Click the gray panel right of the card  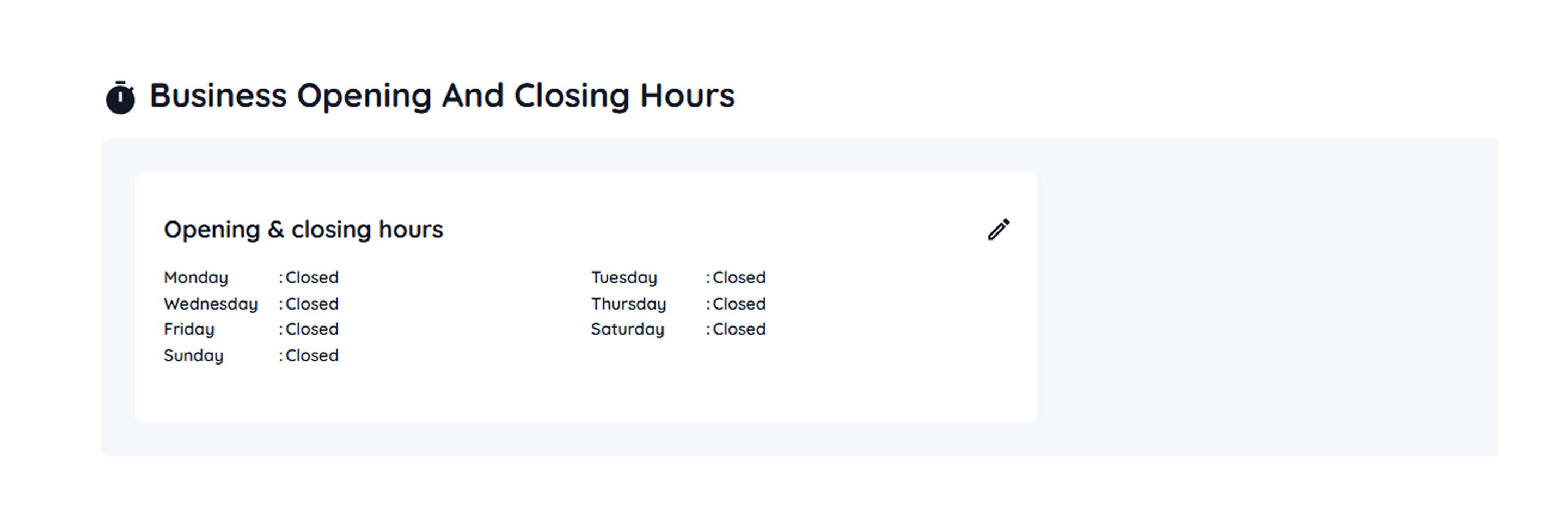pos(1266,298)
